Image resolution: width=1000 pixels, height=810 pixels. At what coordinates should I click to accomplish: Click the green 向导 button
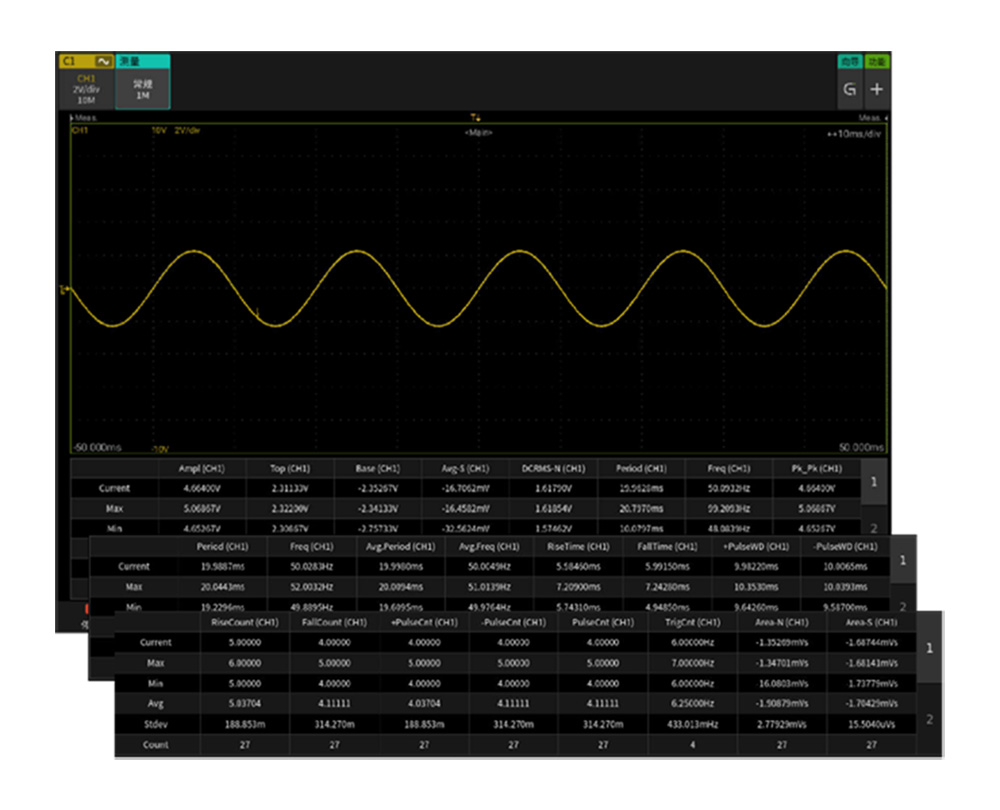tap(849, 61)
